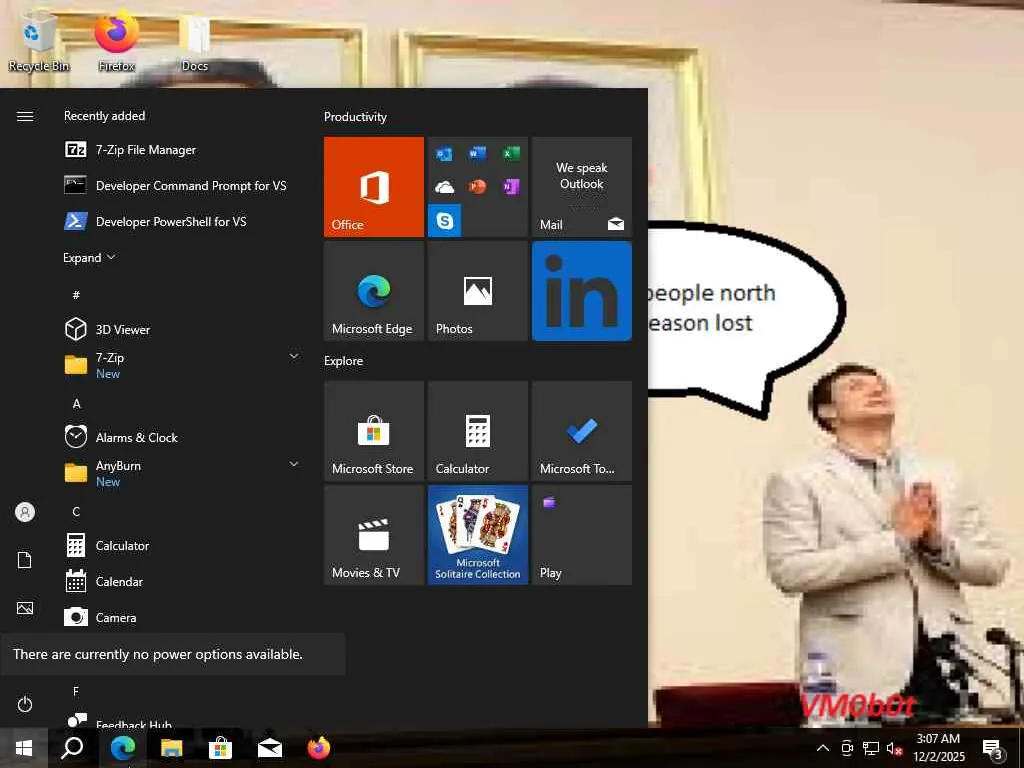The image size is (1024, 768).
Task: Click the network tray icon
Action: coord(871,748)
